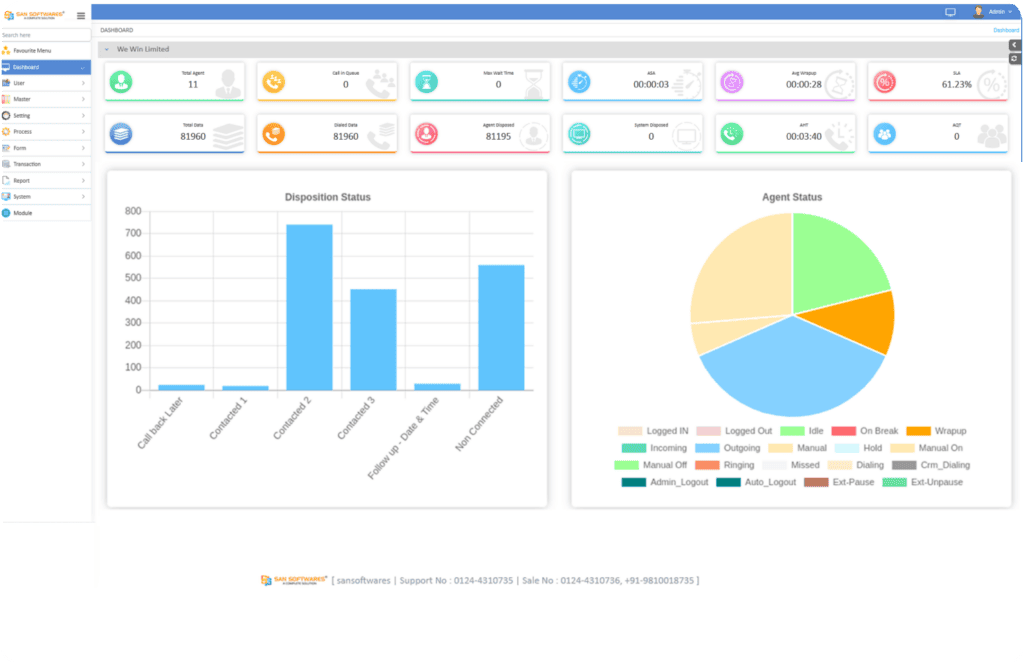This screenshot has width=1024, height=663.
Task: Click the Admin avatar icon
Action: (978, 12)
